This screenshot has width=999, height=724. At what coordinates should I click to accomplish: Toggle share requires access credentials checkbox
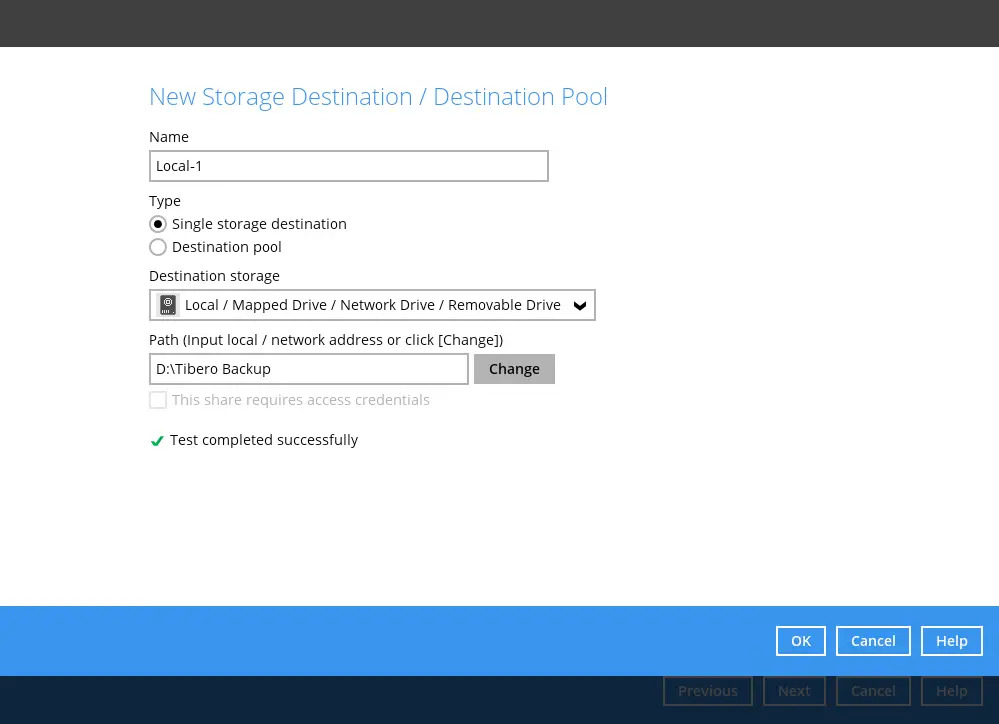[158, 400]
